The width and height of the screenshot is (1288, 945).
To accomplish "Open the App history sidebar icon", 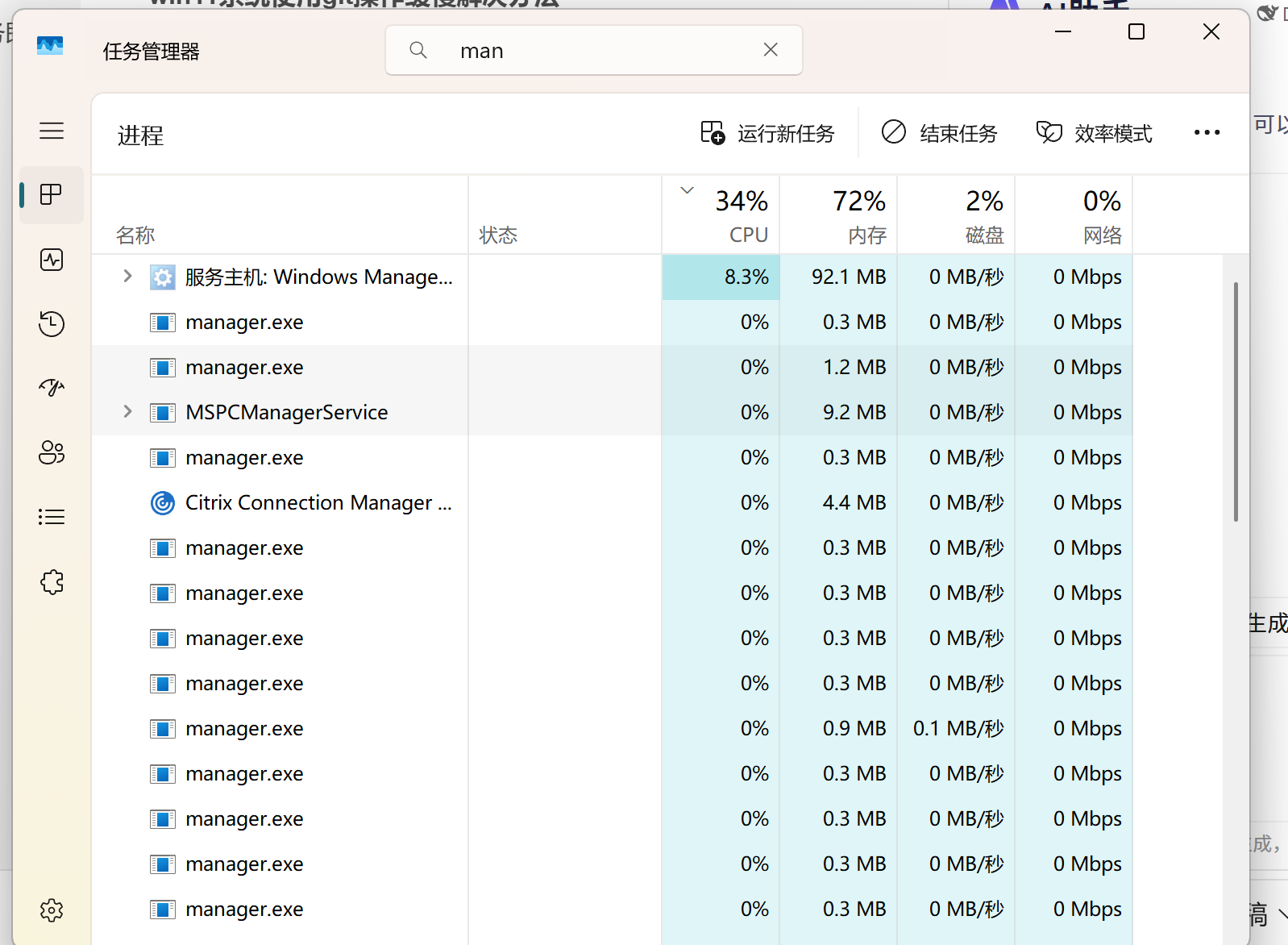I will [x=52, y=324].
